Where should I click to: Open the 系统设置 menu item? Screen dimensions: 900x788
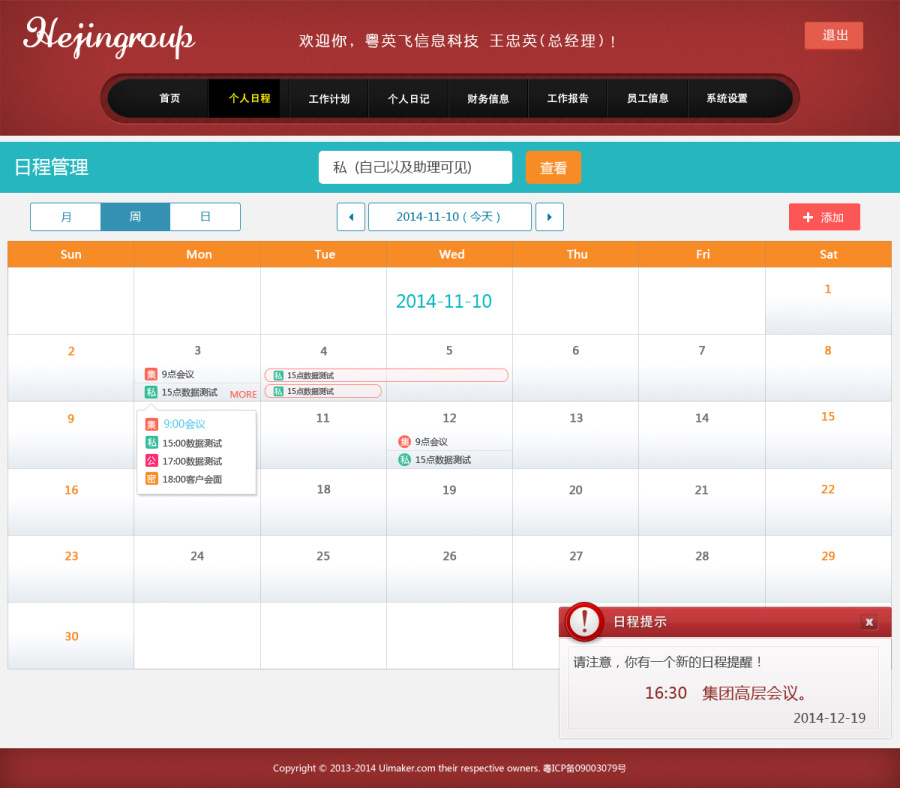pyautogui.click(x=727, y=99)
